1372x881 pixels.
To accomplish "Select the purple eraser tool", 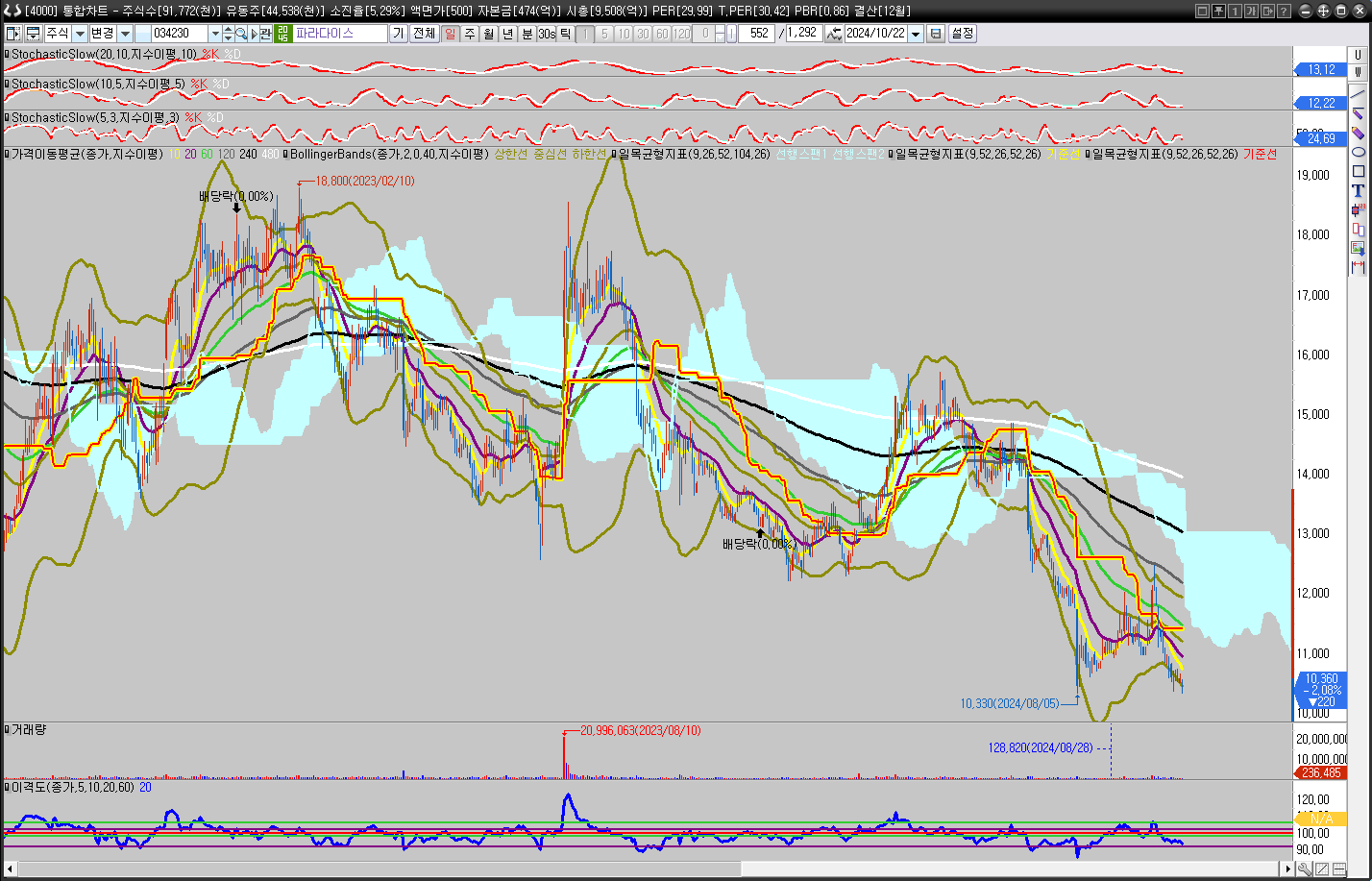I will 1358,133.
